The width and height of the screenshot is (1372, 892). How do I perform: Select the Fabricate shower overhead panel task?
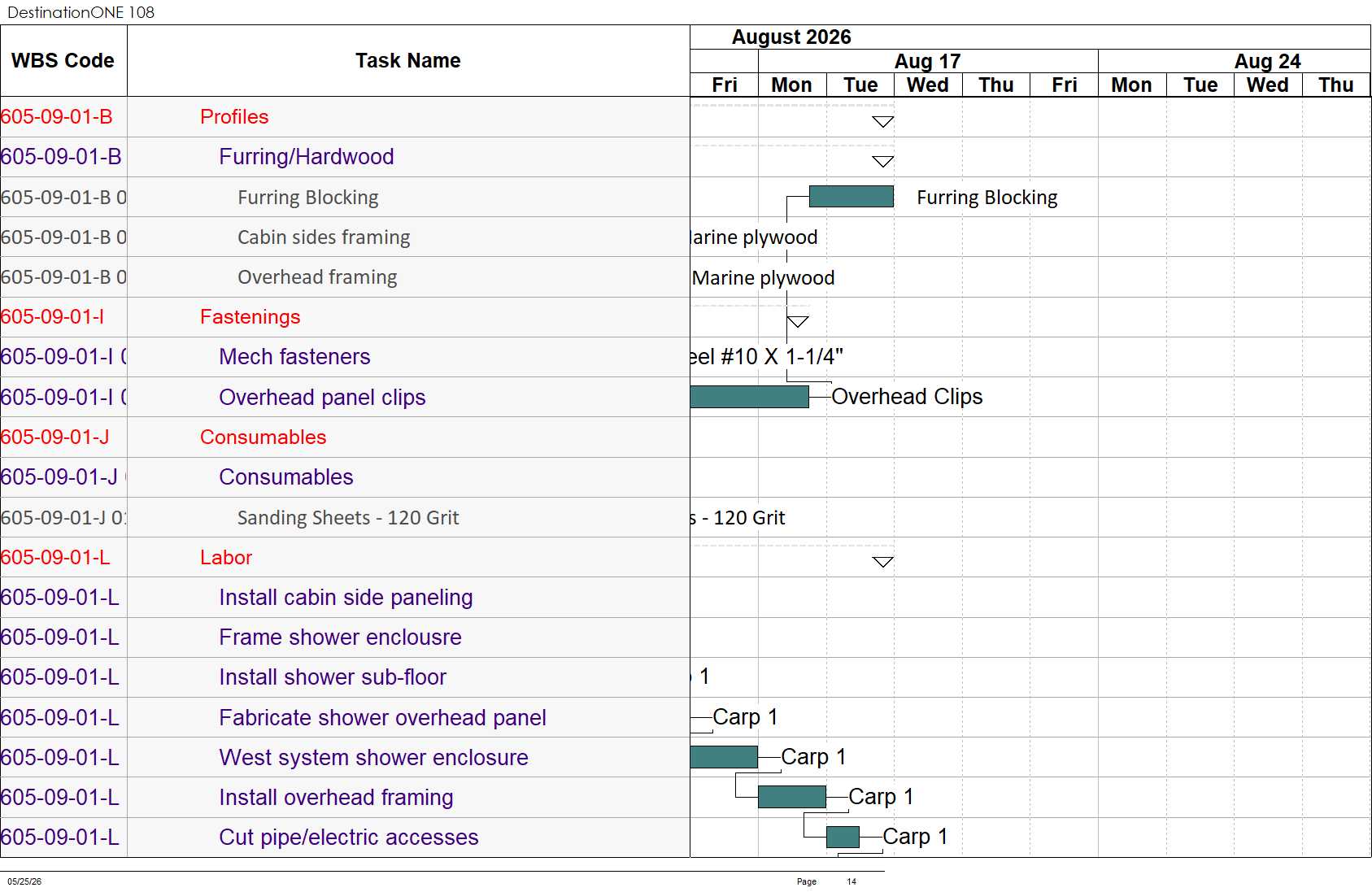click(382, 718)
